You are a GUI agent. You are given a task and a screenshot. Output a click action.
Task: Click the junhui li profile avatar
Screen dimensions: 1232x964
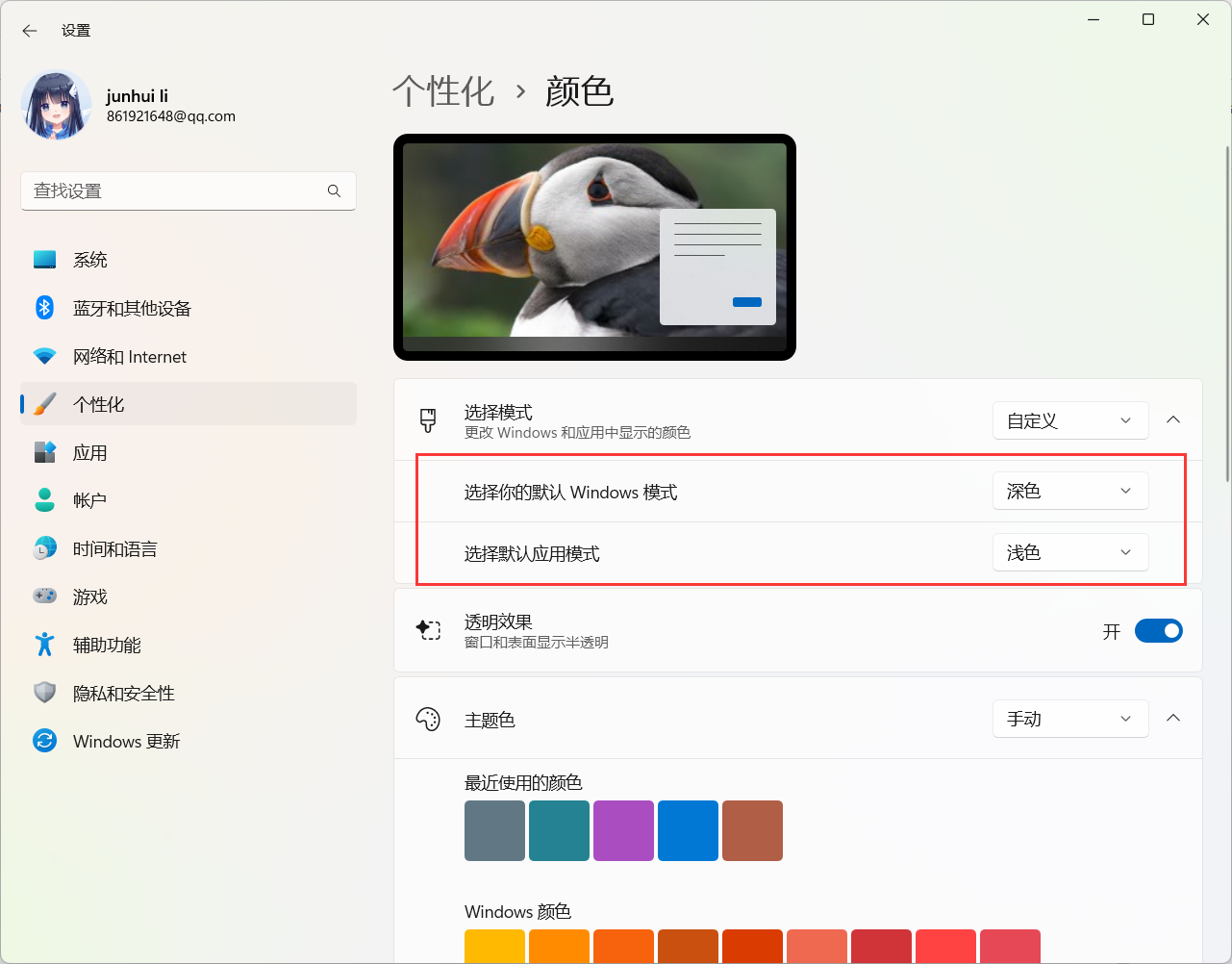coord(57,105)
